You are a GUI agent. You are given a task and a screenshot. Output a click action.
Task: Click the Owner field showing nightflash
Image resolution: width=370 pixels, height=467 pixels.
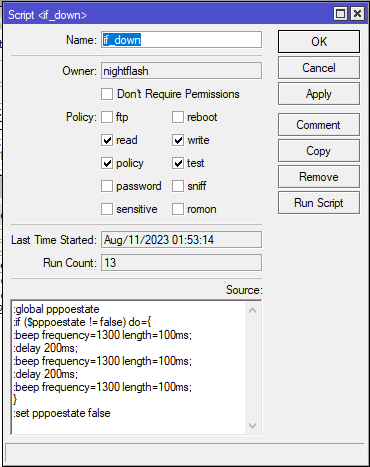tap(181, 71)
